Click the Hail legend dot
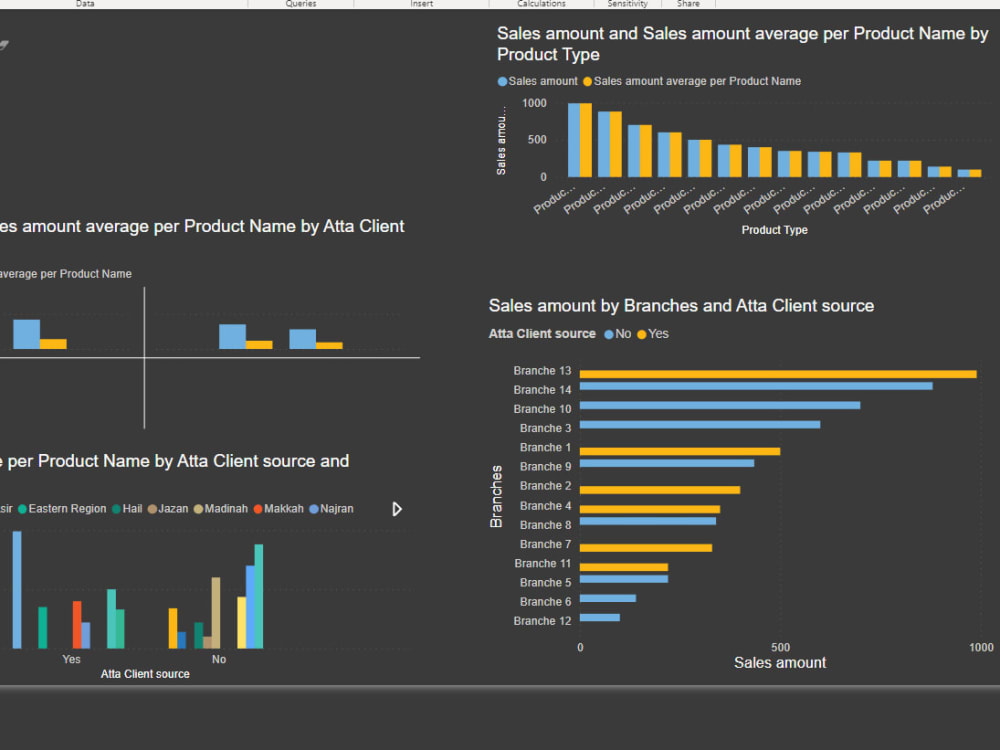 117,509
